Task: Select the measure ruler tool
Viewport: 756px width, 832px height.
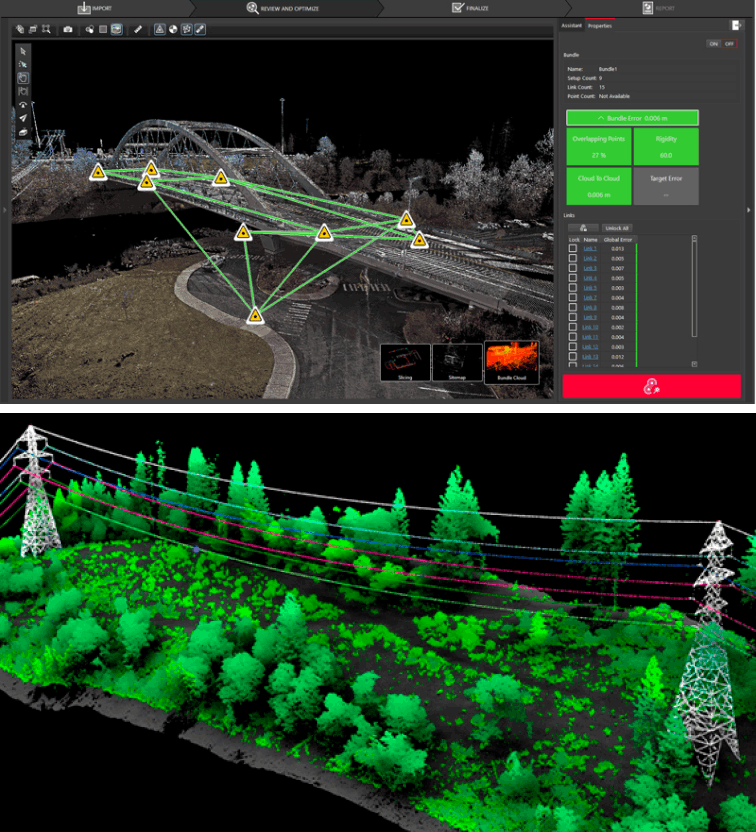Action: point(138,29)
